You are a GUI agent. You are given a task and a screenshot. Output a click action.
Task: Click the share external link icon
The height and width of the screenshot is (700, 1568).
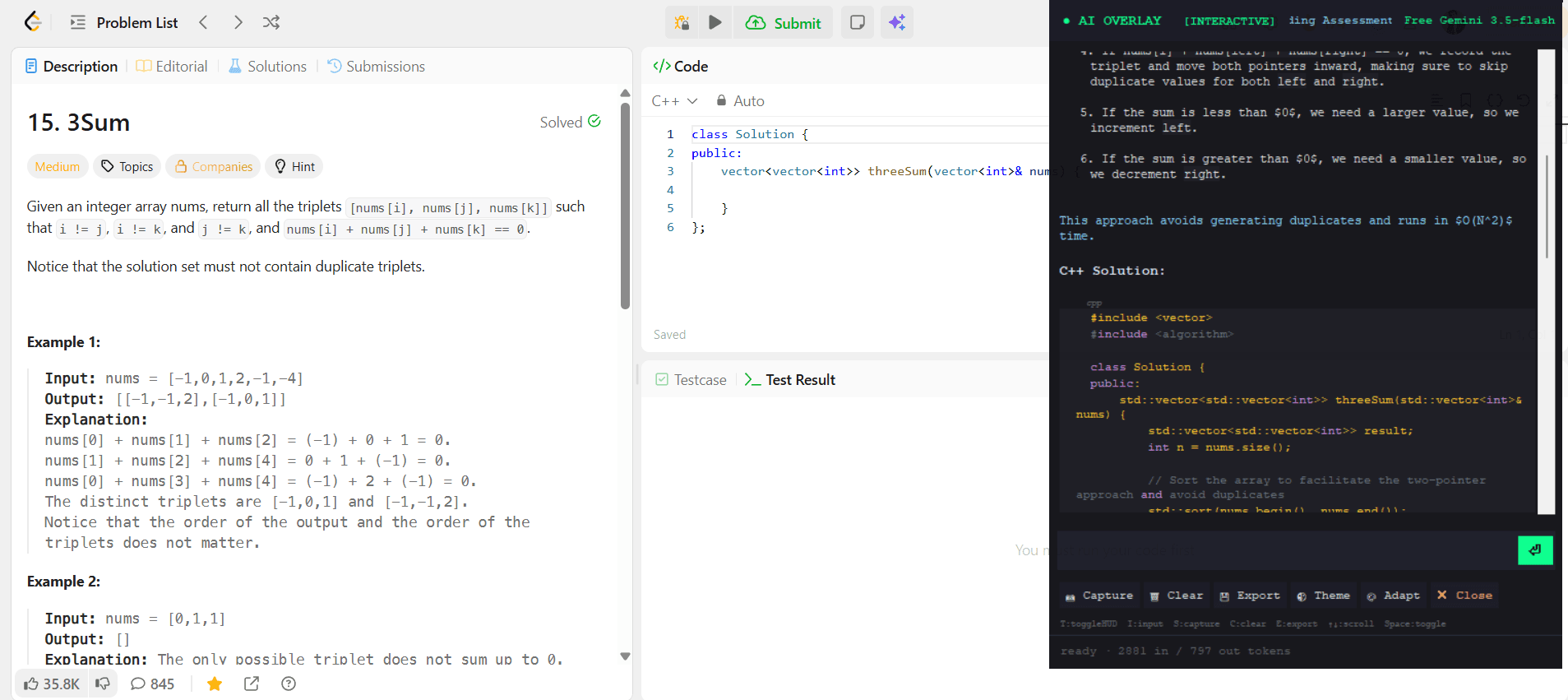coord(252,684)
